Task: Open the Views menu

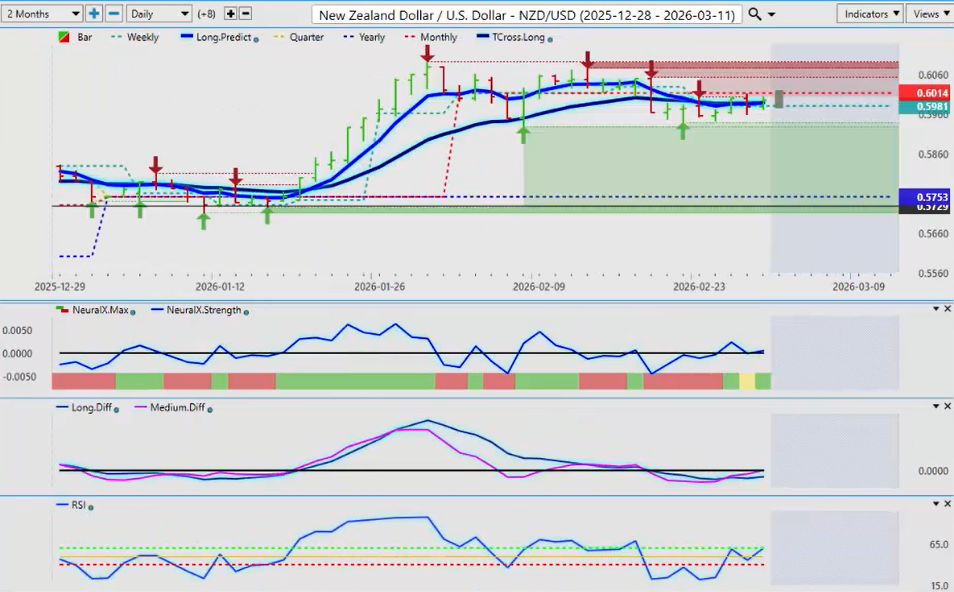Action: click(930, 14)
